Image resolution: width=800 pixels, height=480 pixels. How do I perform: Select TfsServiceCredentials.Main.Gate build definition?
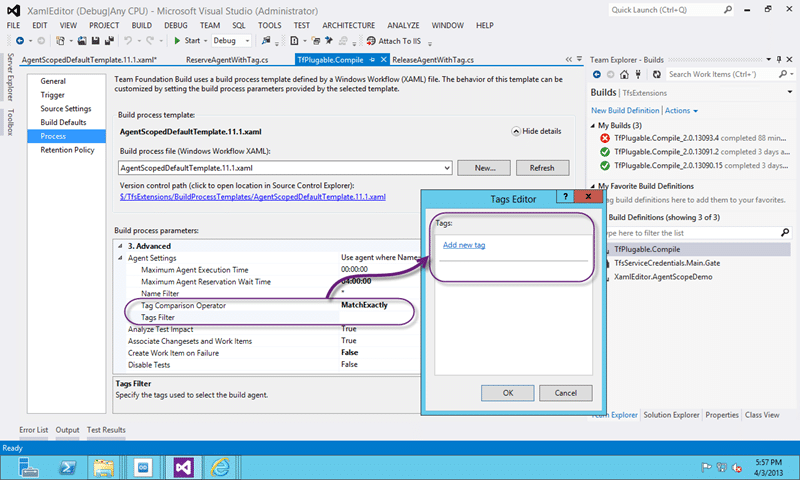pos(667,263)
